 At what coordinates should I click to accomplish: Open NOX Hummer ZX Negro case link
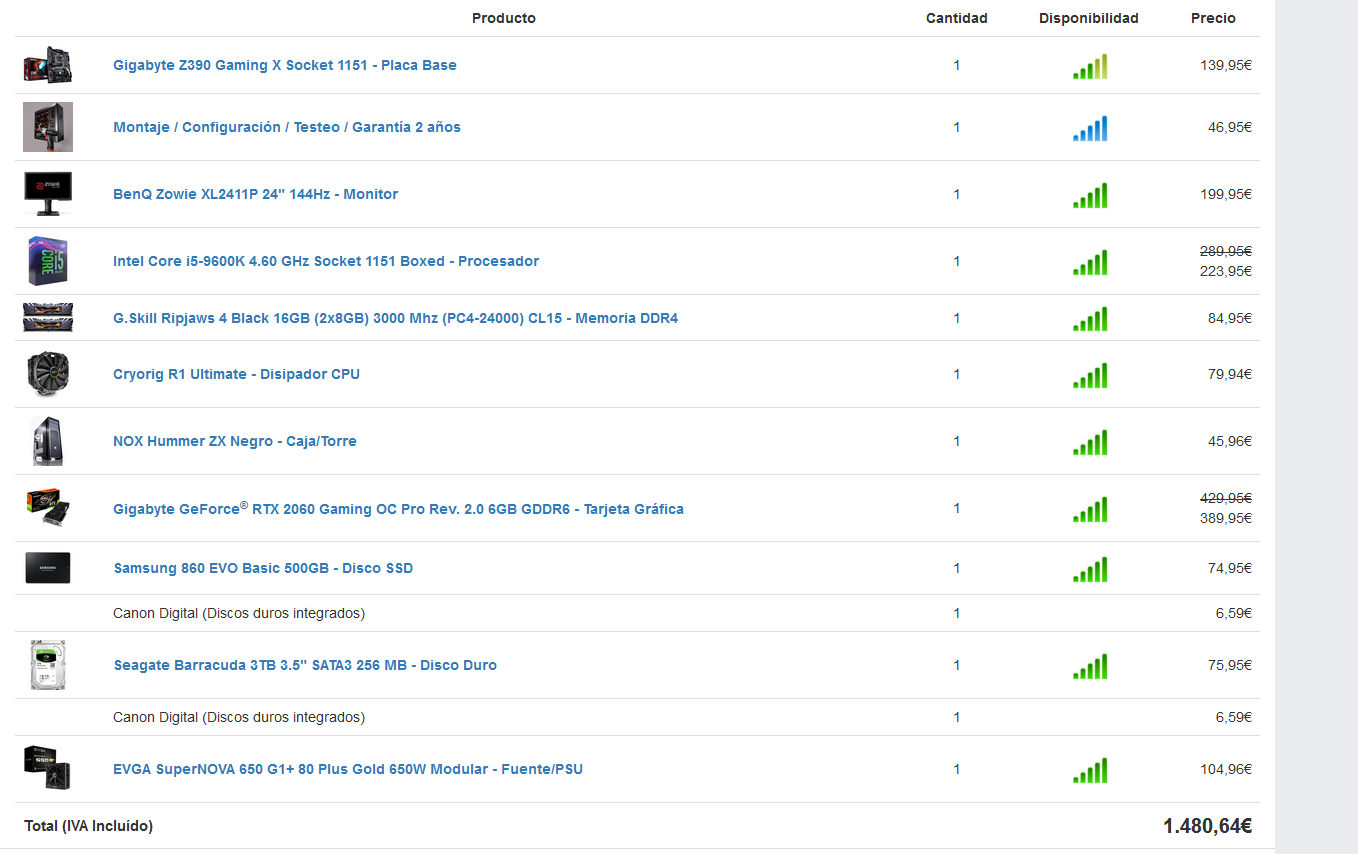point(235,441)
